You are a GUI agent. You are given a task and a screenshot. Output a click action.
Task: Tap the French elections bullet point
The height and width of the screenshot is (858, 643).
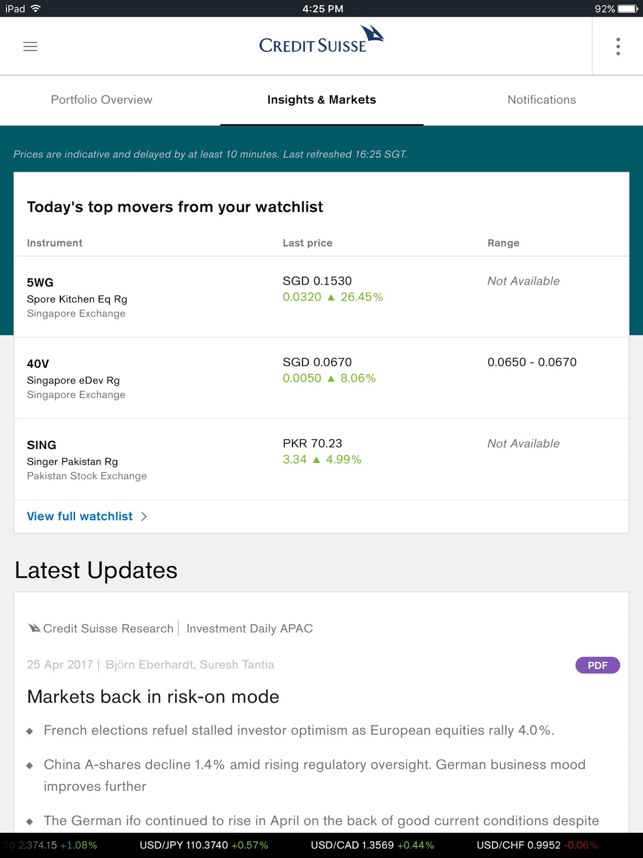[x=299, y=730]
